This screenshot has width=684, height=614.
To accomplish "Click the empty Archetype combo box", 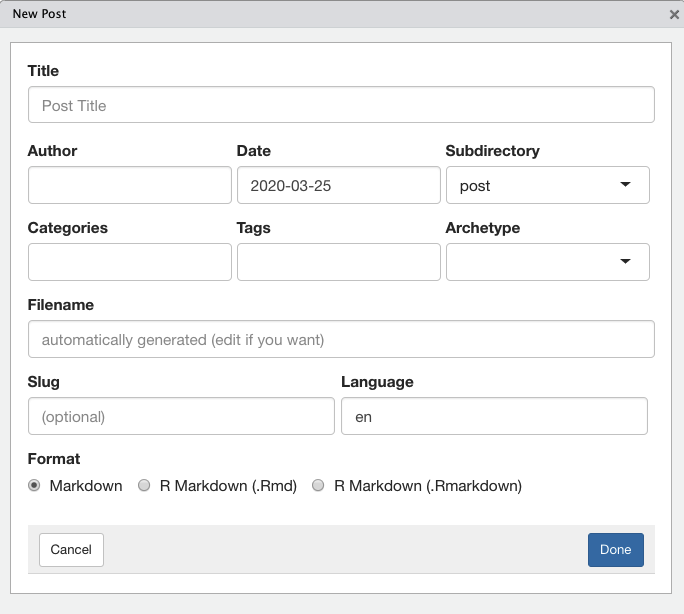I will click(547, 262).
